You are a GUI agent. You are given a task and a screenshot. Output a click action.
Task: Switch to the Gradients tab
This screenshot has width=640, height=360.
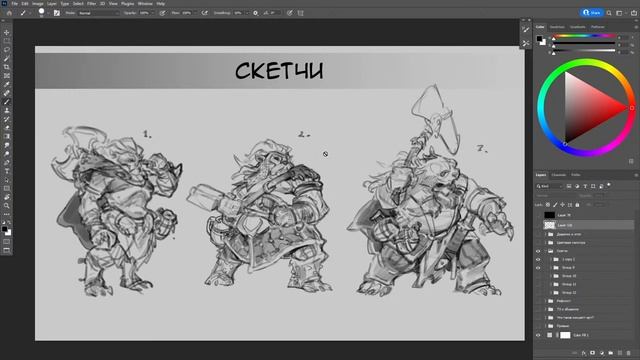coord(578,27)
